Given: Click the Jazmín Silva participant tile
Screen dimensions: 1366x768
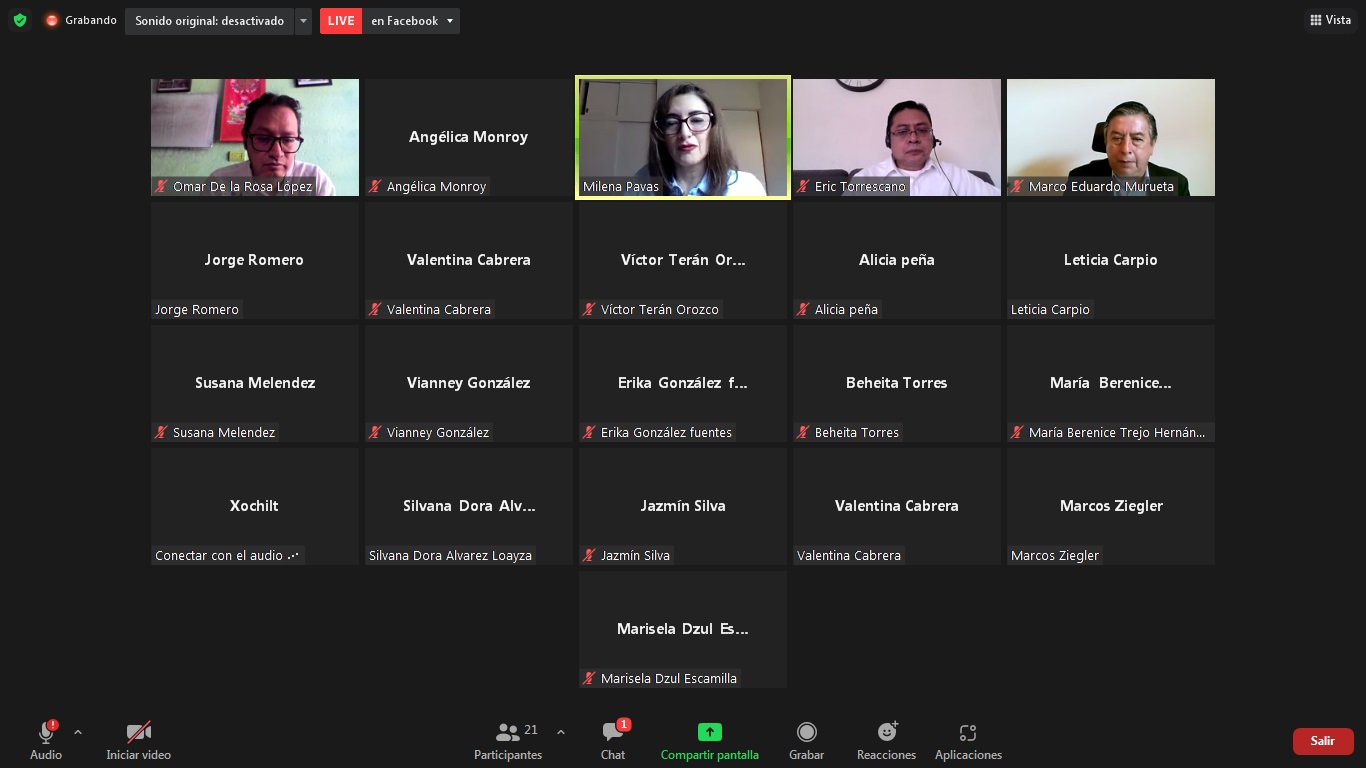Looking at the screenshot, I should (x=683, y=506).
